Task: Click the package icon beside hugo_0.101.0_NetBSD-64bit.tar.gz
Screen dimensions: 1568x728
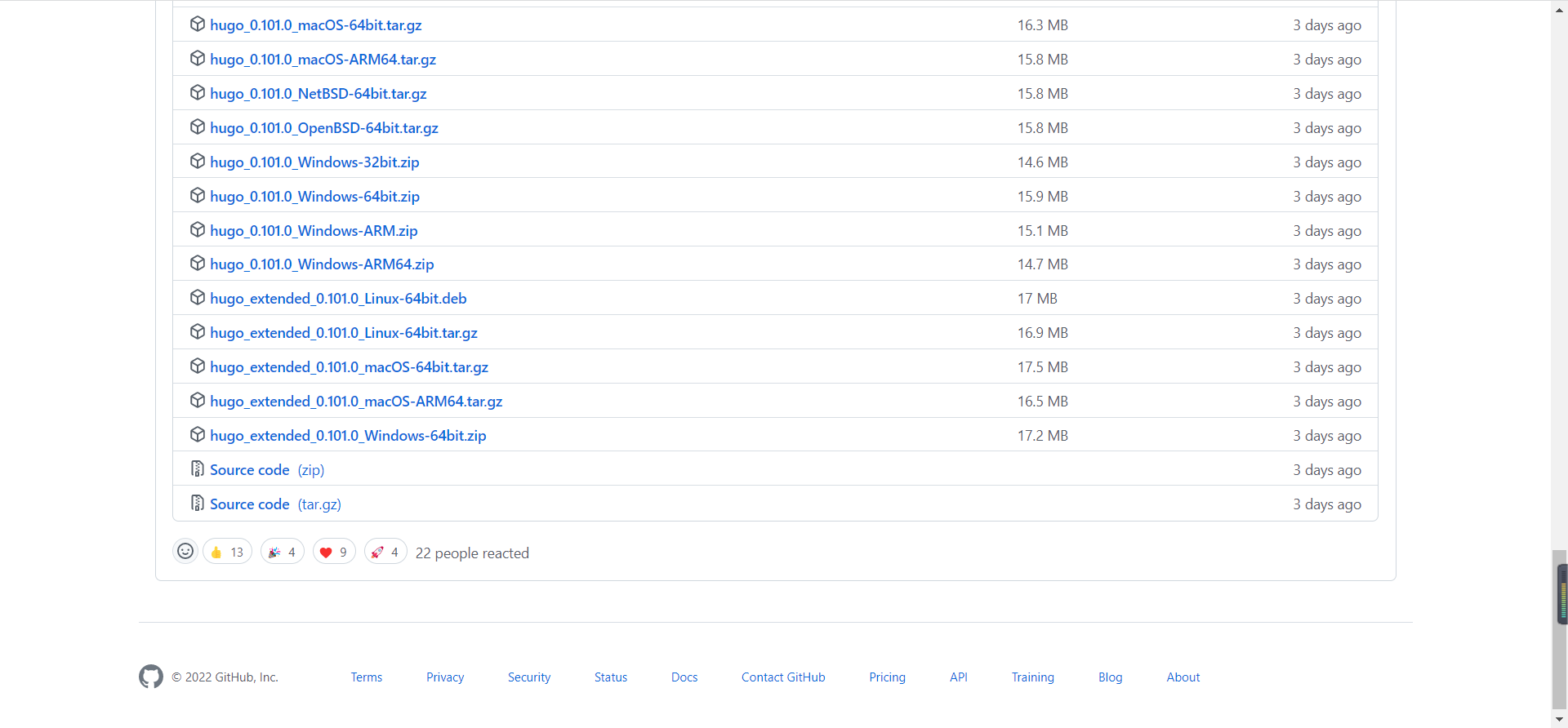Action: tap(197, 93)
